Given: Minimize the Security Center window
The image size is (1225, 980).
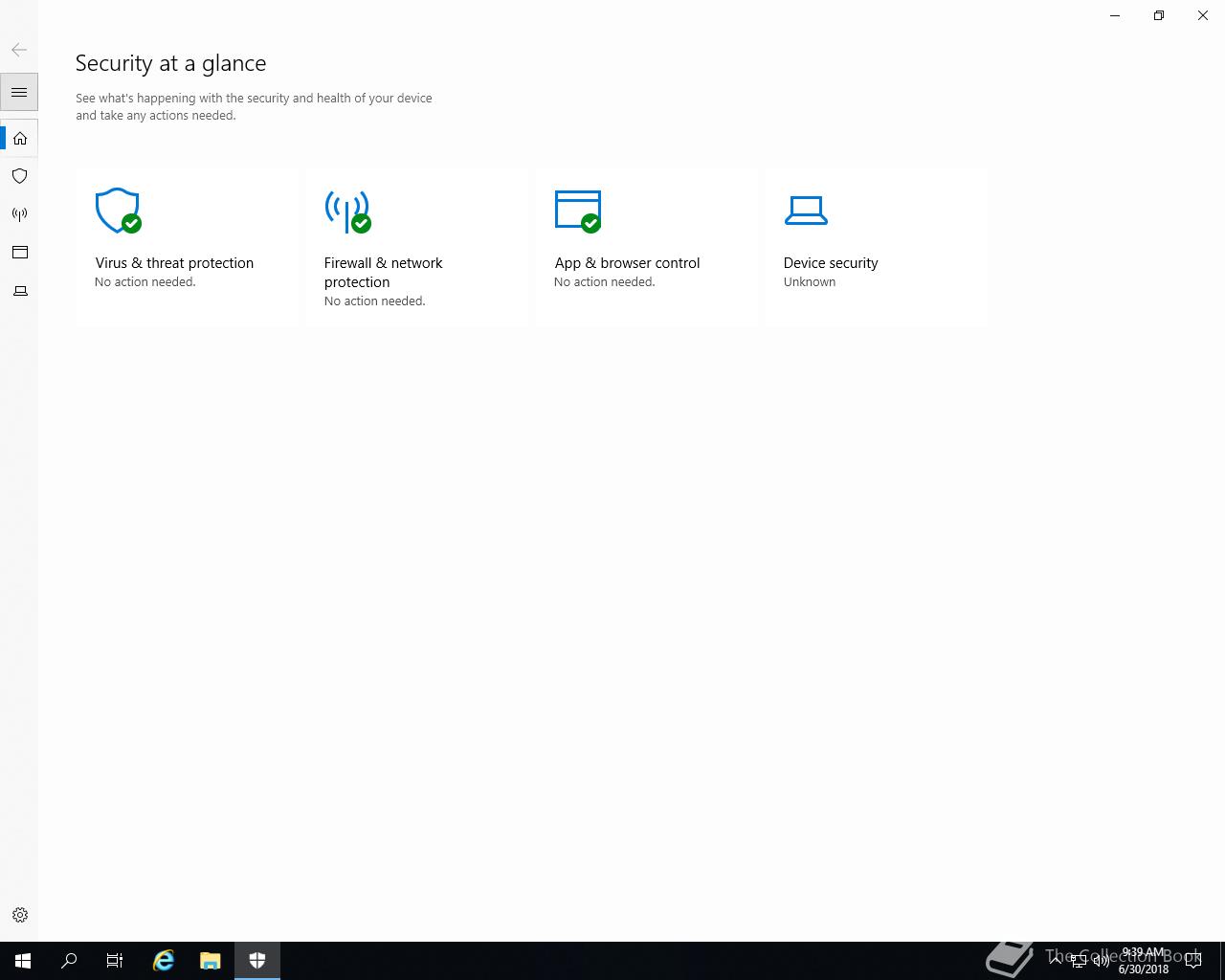Looking at the screenshot, I should coord(1115,15).
